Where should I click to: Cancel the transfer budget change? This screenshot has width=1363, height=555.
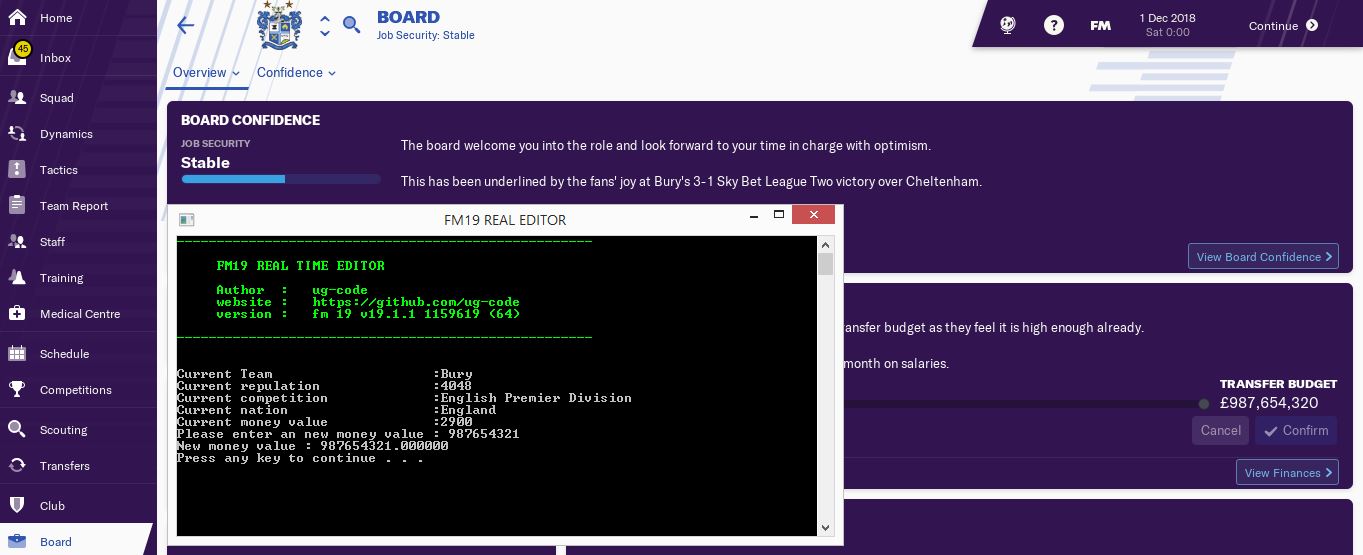point(1220,431)
